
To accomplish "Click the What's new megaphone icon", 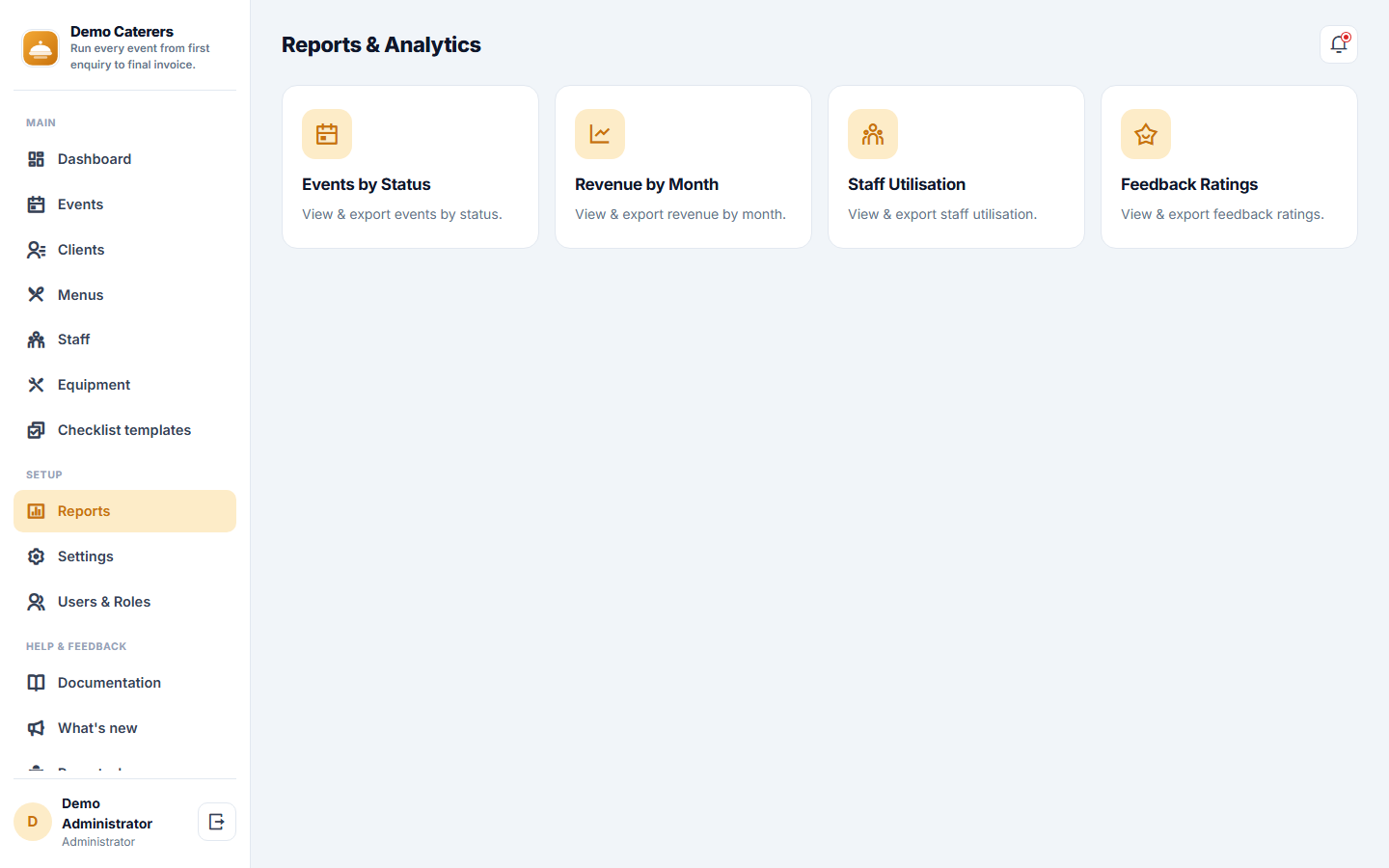I will click(x=36, y=728).
